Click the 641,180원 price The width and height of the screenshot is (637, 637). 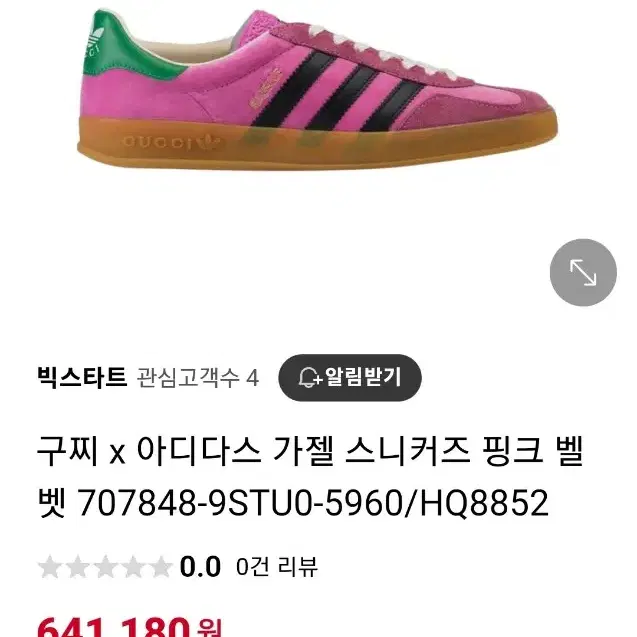pos(129,628)
